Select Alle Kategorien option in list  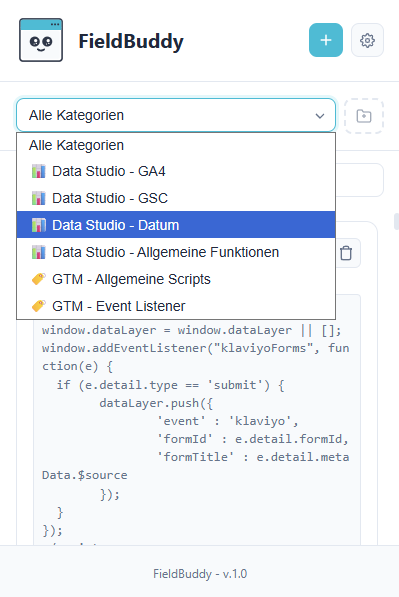pos(176,145)
